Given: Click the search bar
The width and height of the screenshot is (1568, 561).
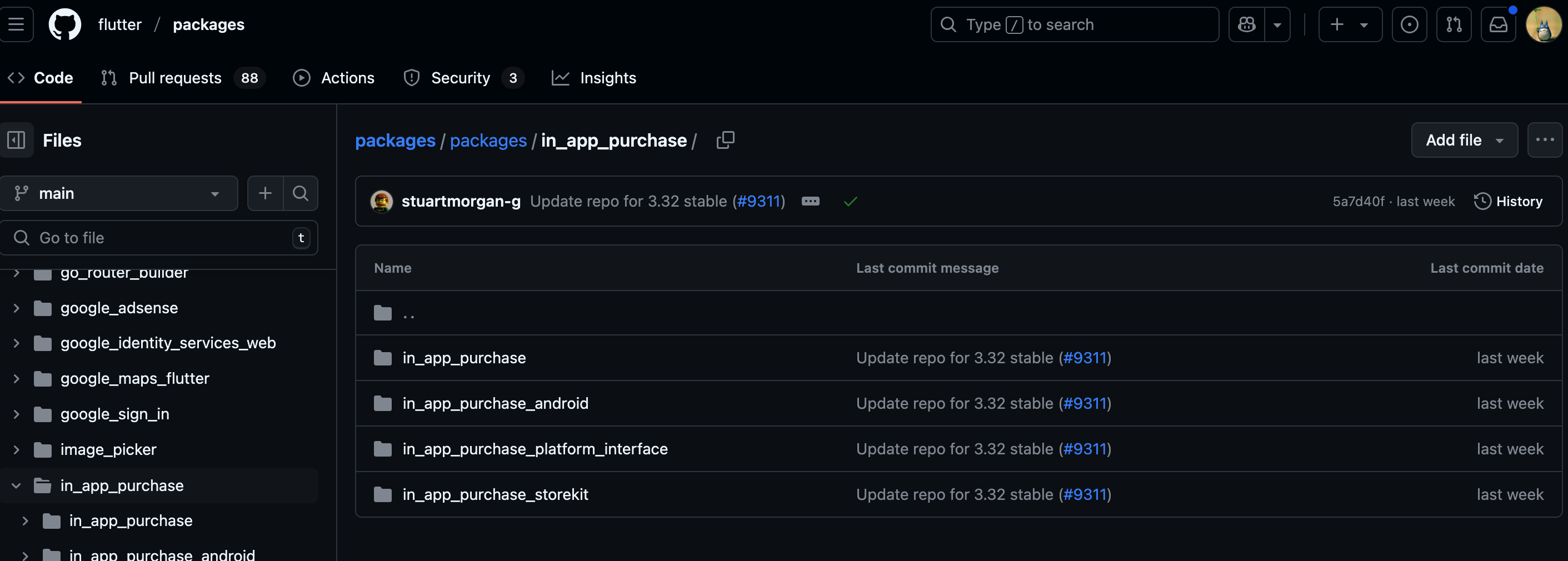Looking at the screenshot, I should pyautogui.click(x=1075, y=24).
